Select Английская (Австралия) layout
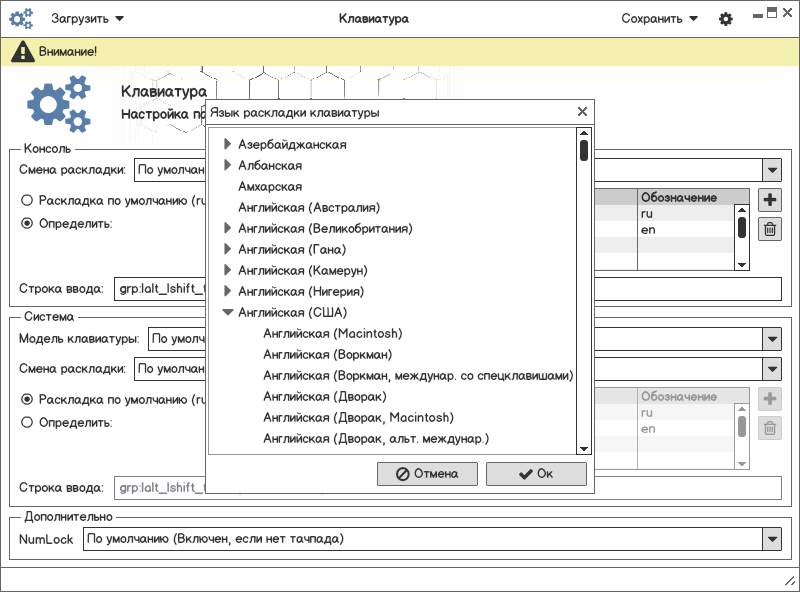Screen dimensions: 800x592 [309, 208]
